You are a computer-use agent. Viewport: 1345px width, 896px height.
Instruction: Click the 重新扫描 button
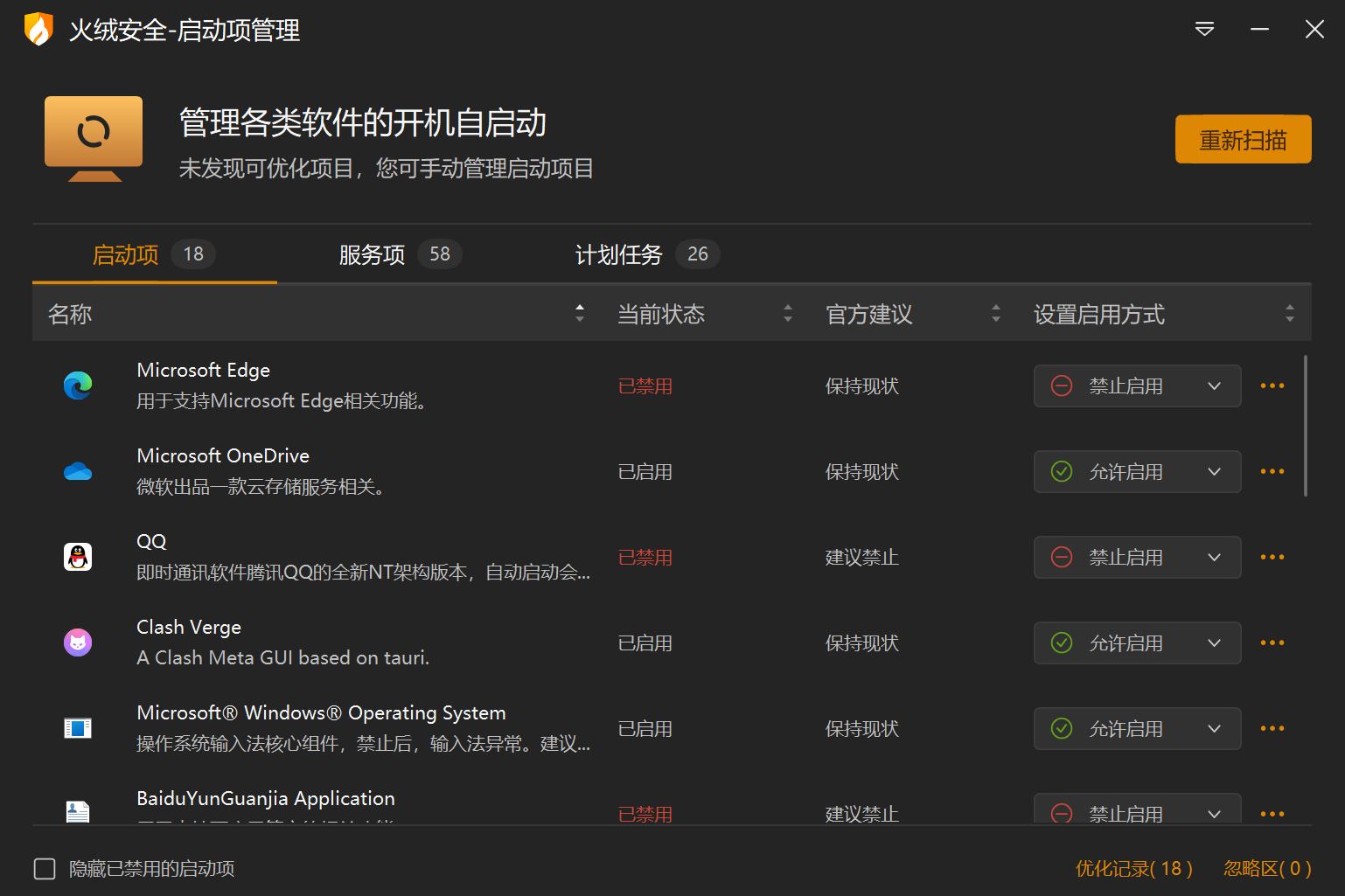pyautogui.click(x=1243, y=139)
